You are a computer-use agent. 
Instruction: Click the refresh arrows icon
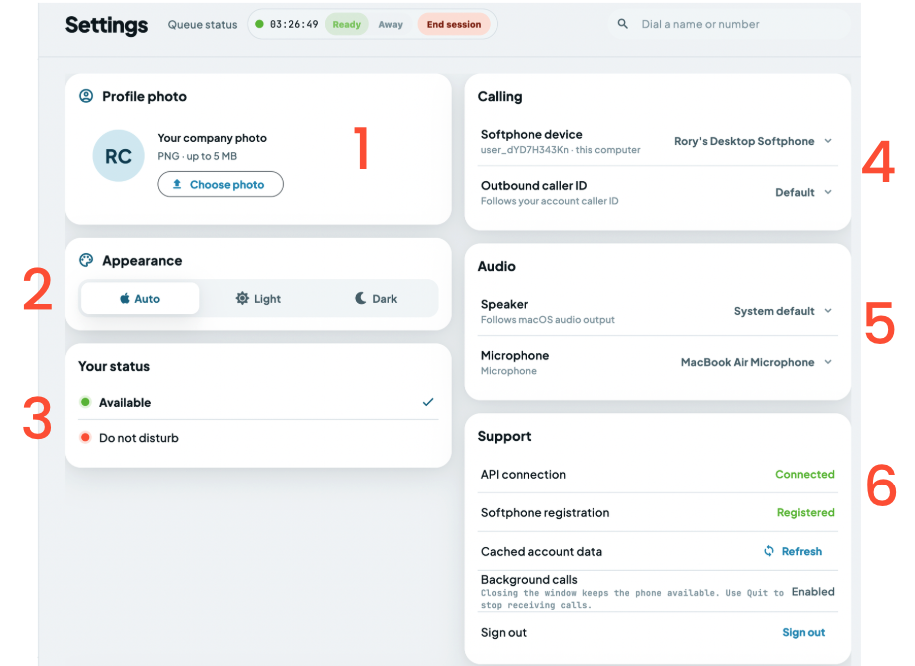coord(769,550)
